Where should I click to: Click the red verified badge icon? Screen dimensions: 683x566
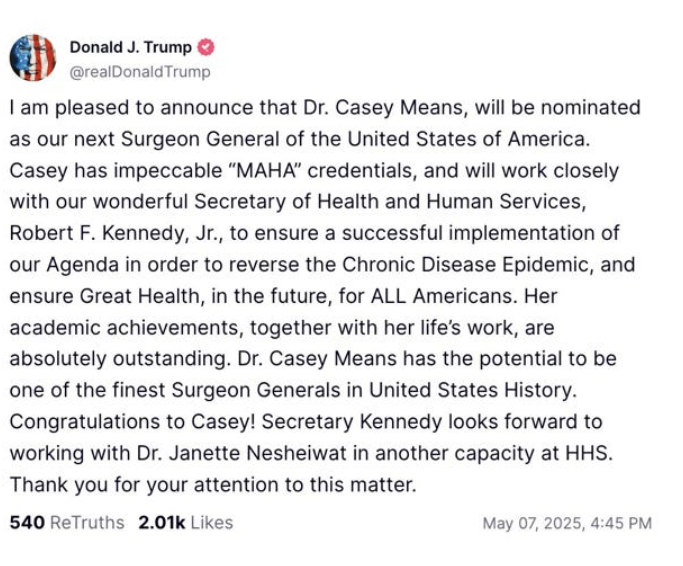[206, 47]
